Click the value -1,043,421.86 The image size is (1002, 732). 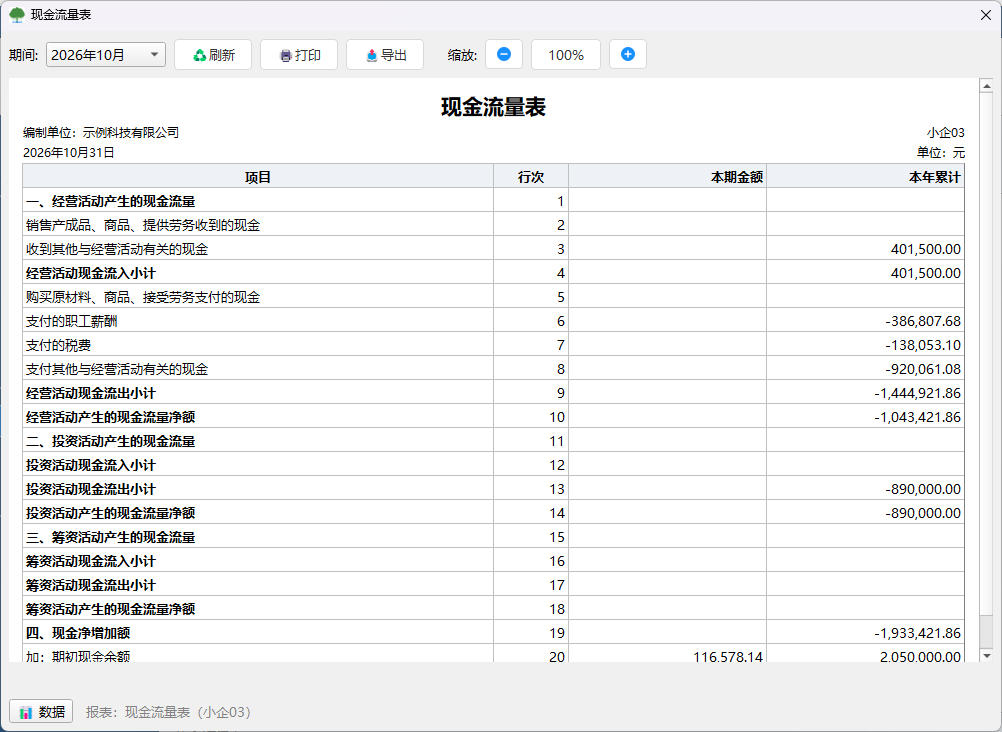coord(917,417)
